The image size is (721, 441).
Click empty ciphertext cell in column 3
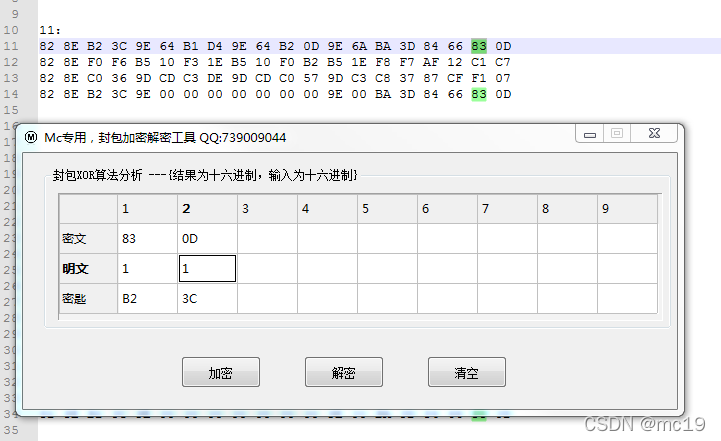[267, 239]
